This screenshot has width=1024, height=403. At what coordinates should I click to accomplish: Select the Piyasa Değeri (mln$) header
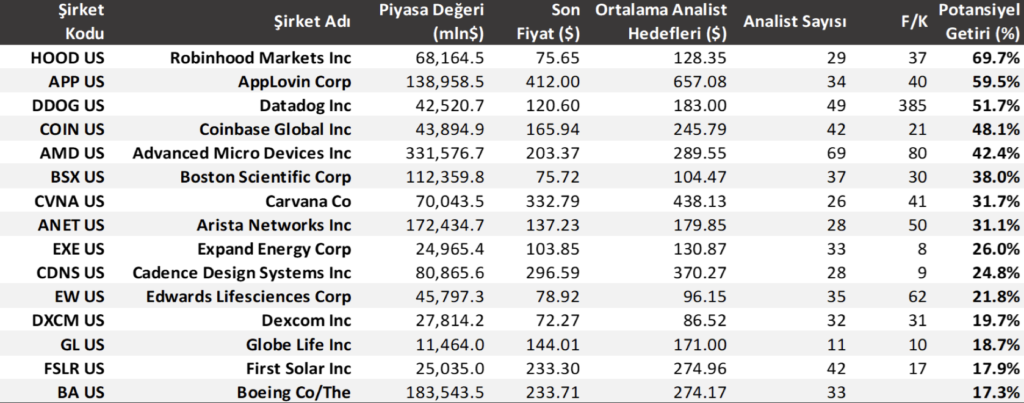pos(432,21)
